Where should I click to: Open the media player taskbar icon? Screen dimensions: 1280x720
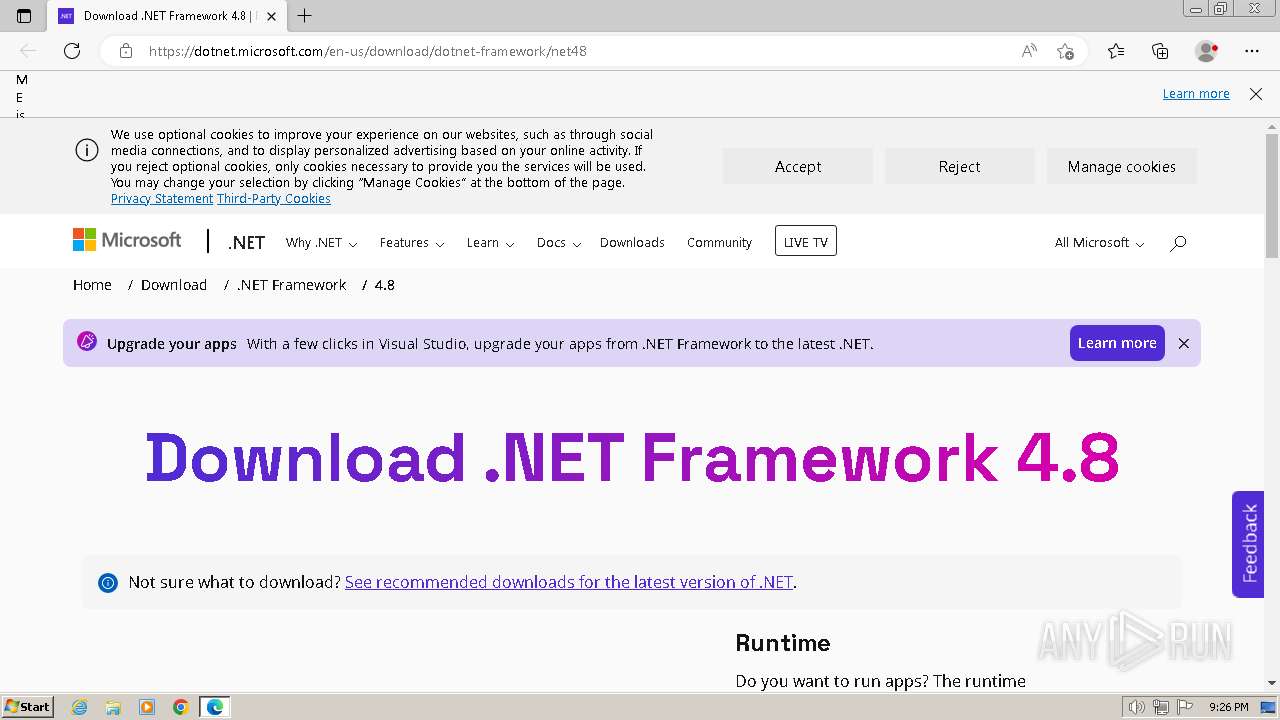coord(147,707)
